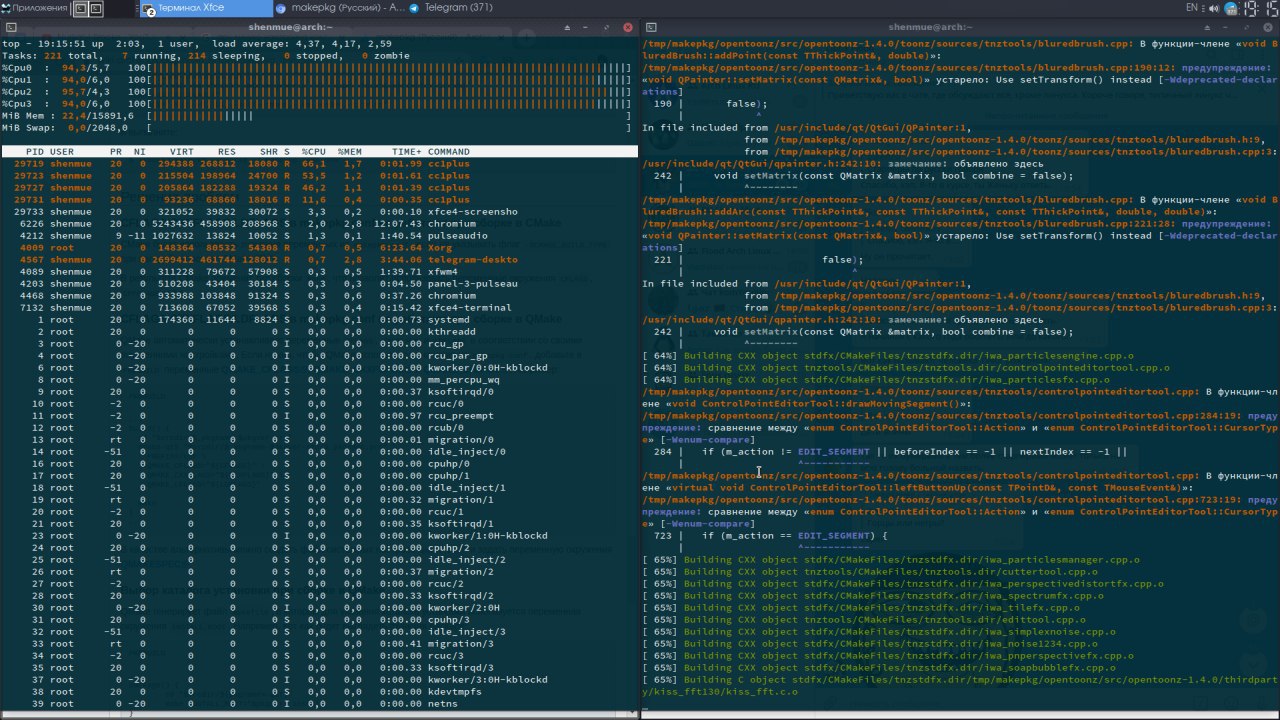Open the 19:15 panel clock

pyautogui.click(x=1260, y=8)
